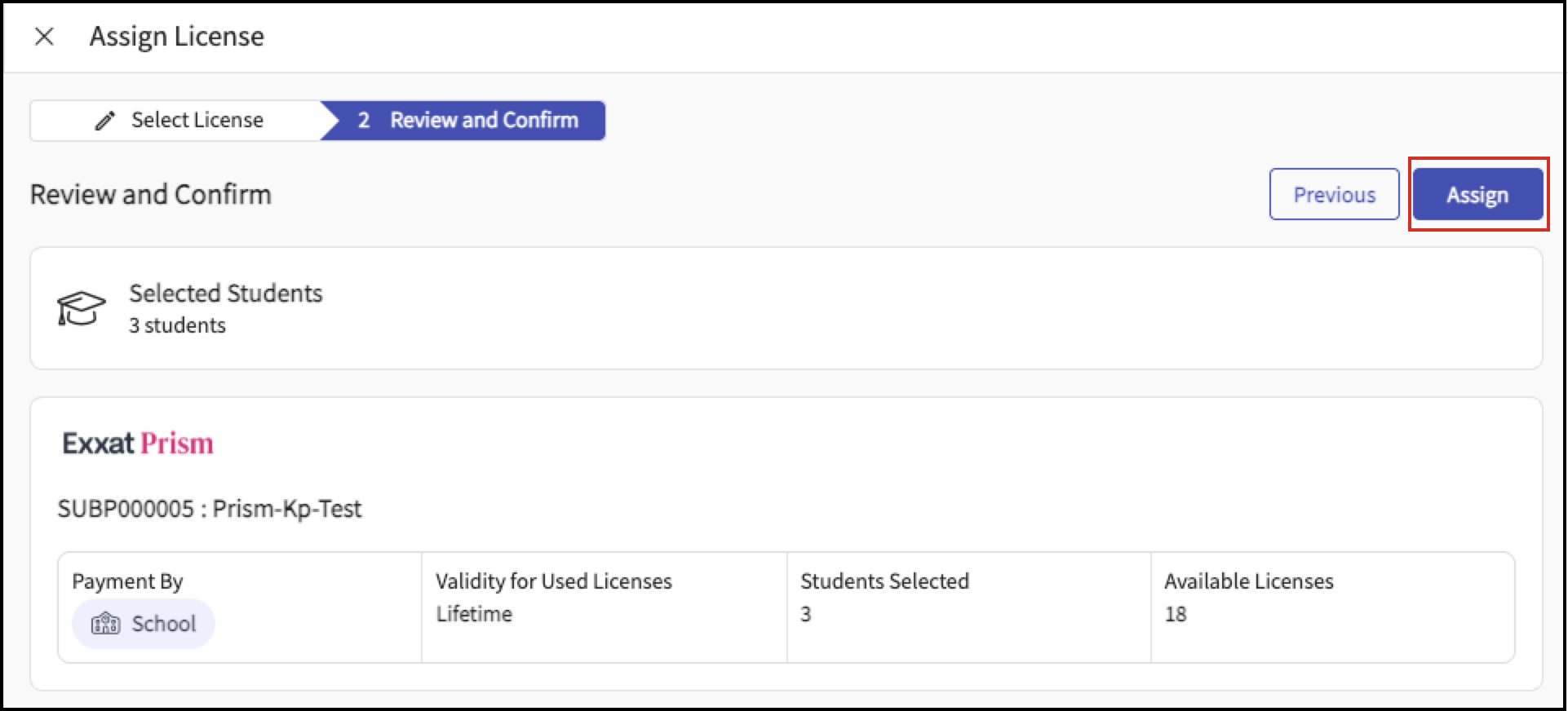Click the step number 2 indicator
1568x711 pixels.
pyautogui.click(x=364, y=121)
